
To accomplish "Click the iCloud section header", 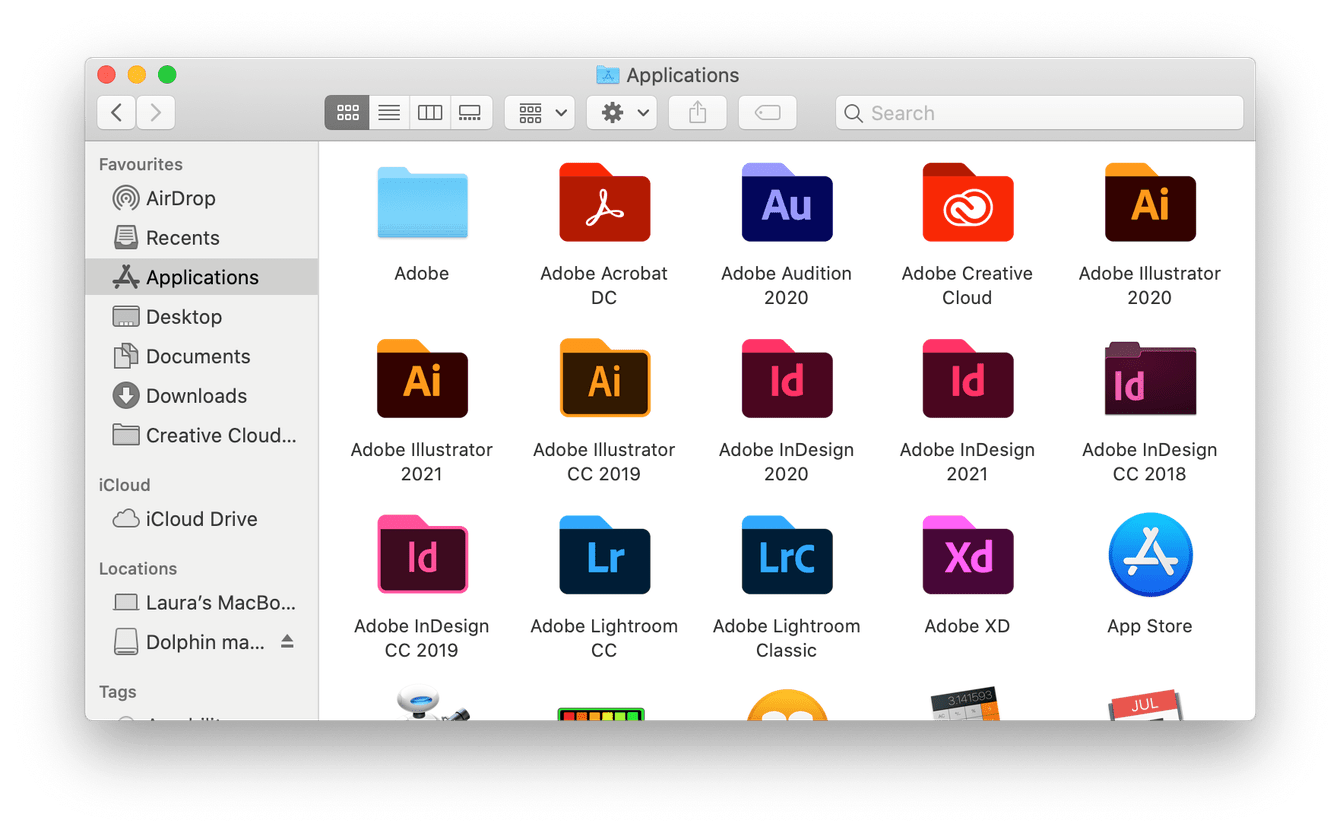I will 125,484.
